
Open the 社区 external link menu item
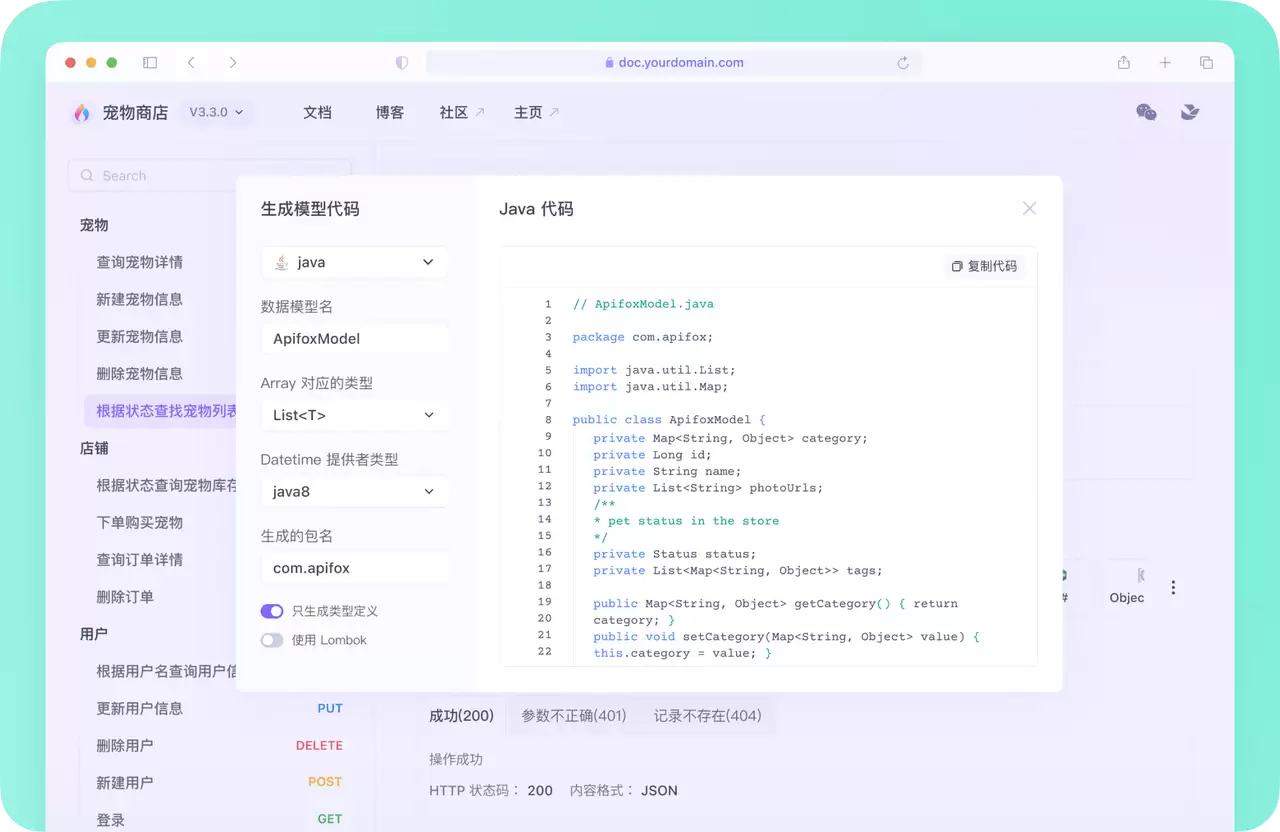click(462, 112)
